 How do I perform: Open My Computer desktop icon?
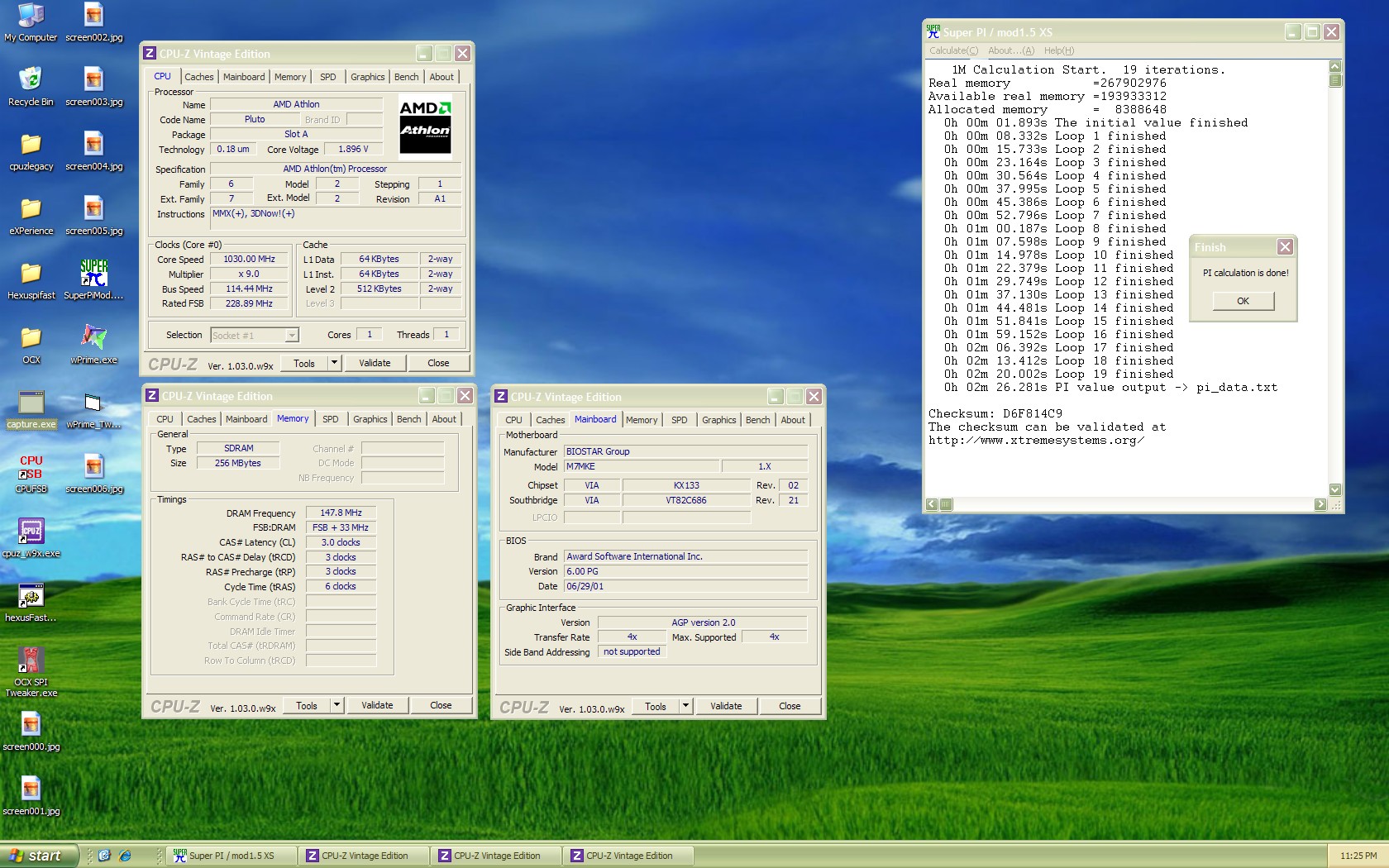31,21
